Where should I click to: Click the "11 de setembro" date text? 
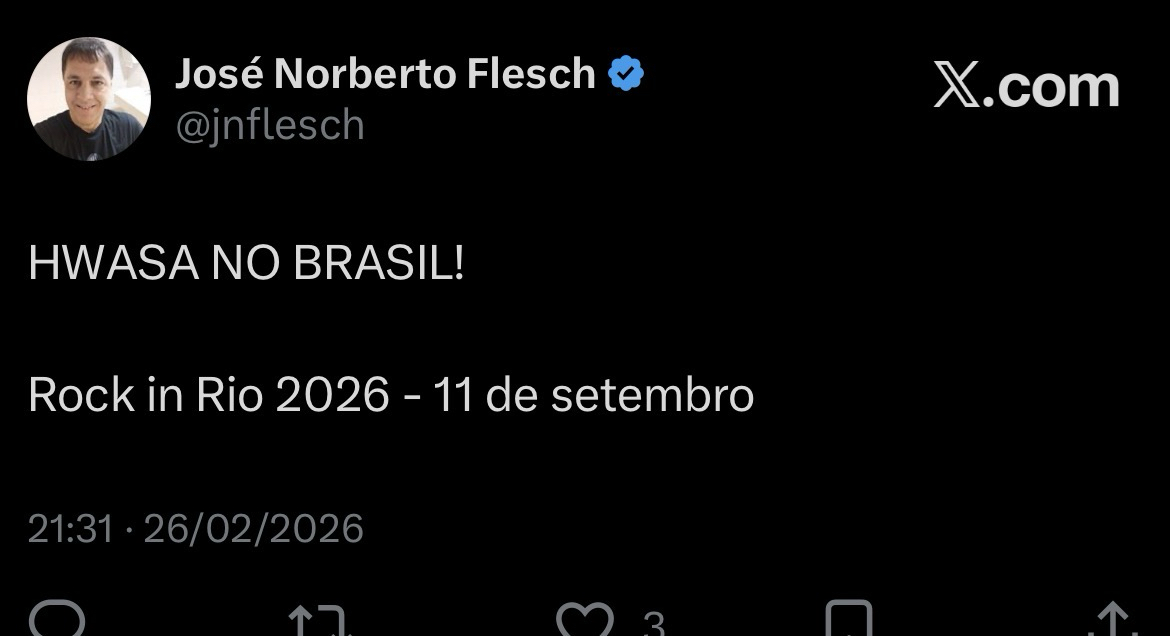(x=593, y=396)
